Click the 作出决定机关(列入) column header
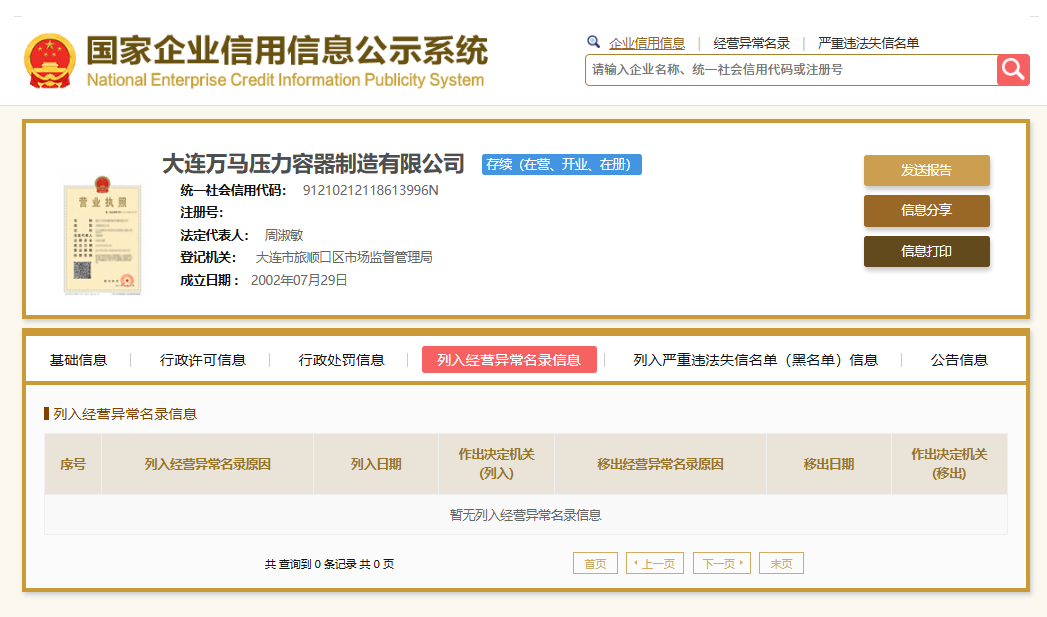This screenshot has height=617, width=1047. pos(496,464)
